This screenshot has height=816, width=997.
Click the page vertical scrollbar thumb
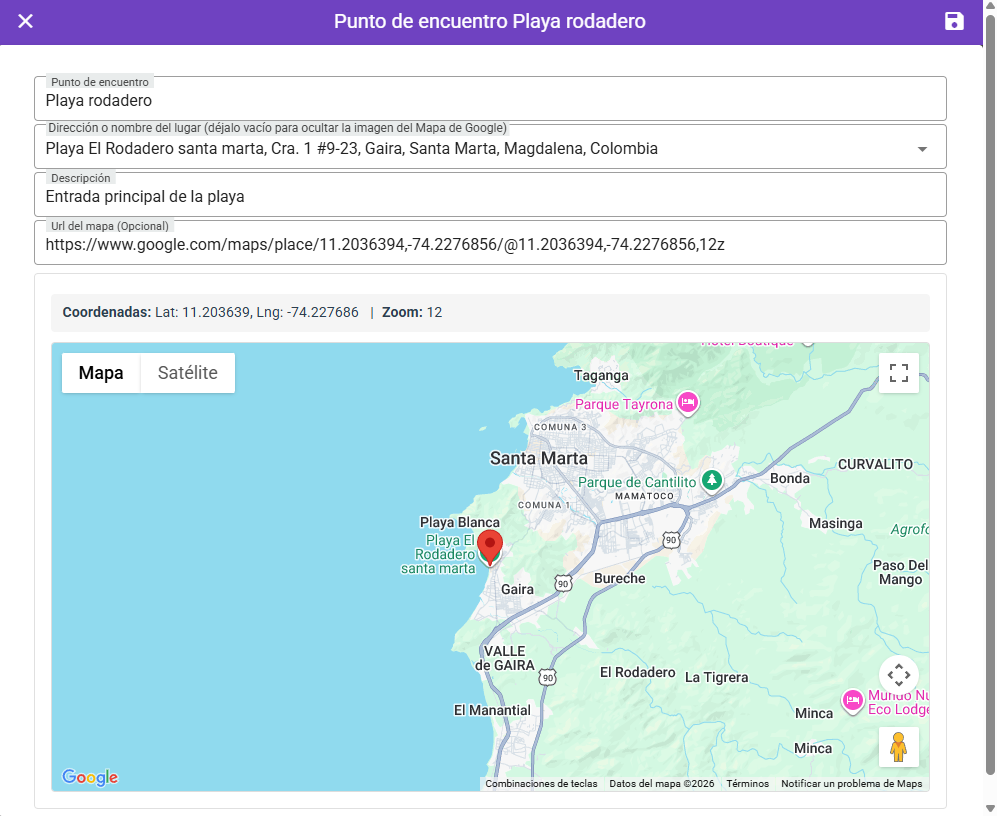click(990, 394)
